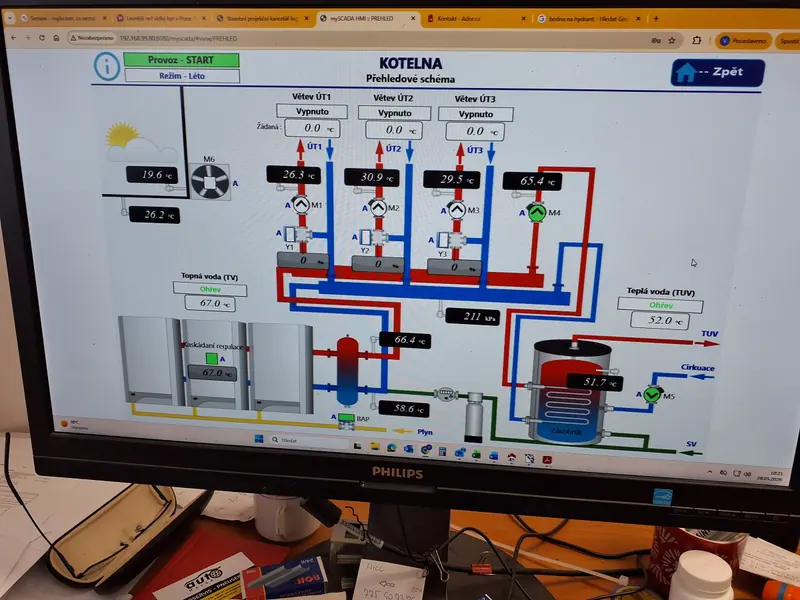Viewport: 800px width, 600px height.
Task: Click the Zásobník hot water tank
Action: [570, 392]
